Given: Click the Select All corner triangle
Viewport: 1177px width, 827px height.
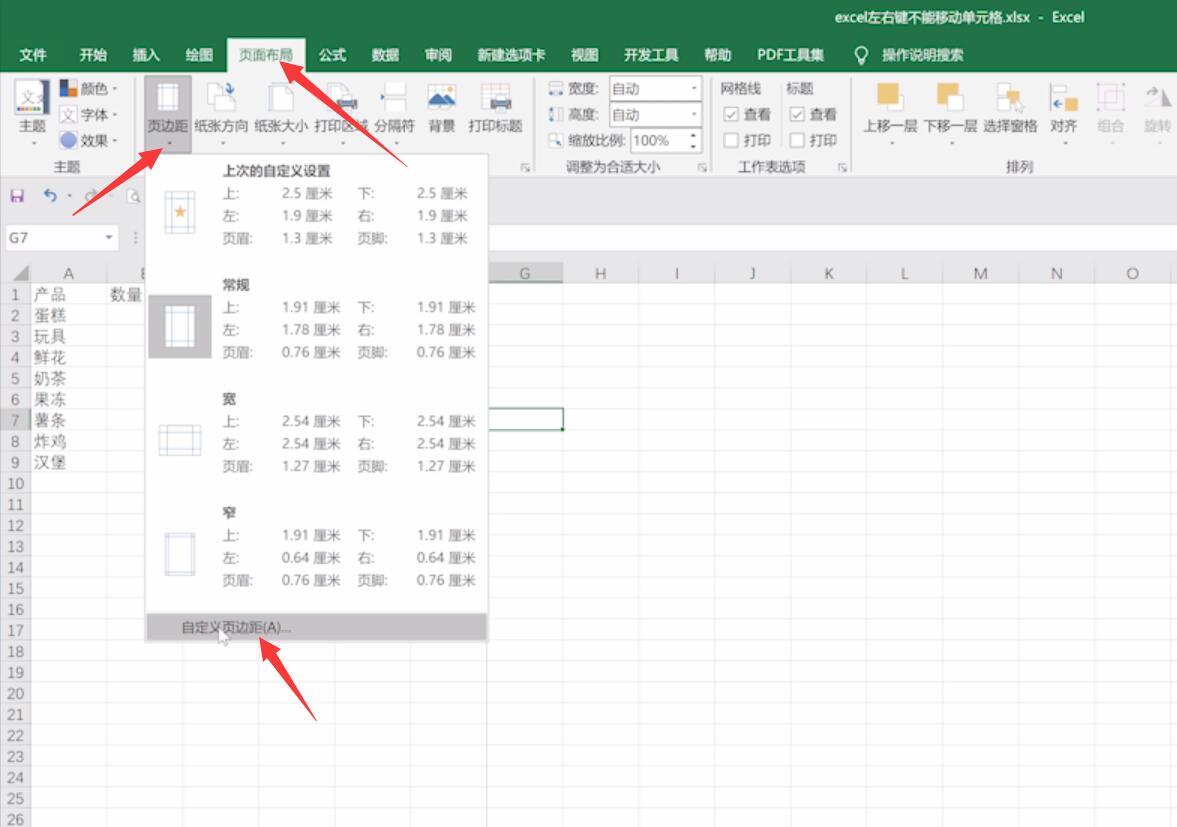Looking at the screenshot, I should [x=20, y=273].
